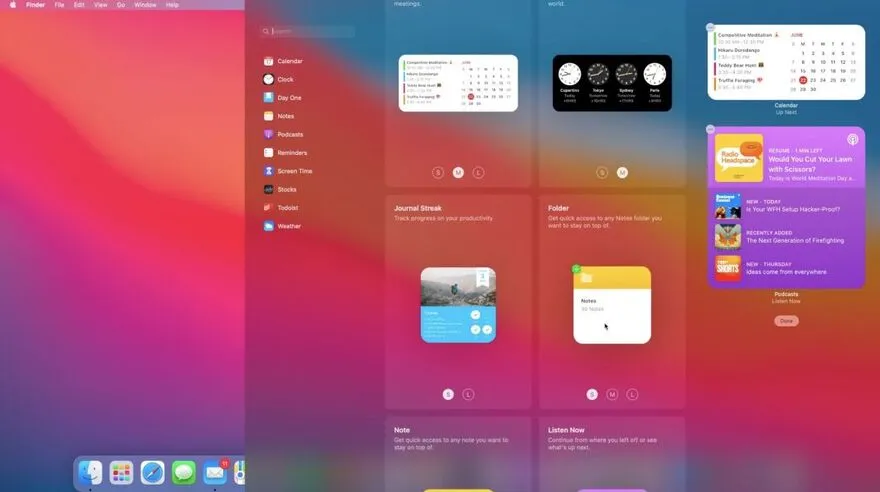Choose small size for Journal Streak widget
Viewport: 880px width, 492px height.
point(448,394)
